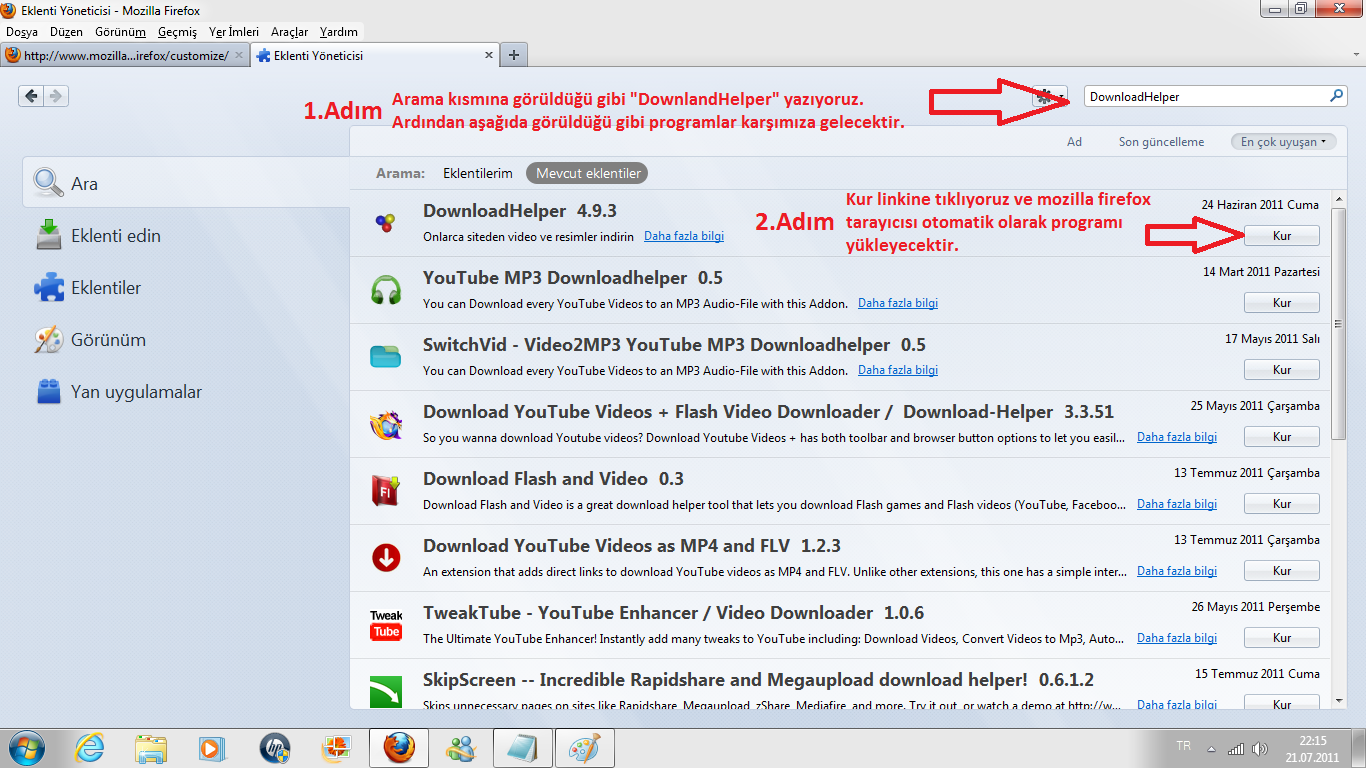Install Download Flash and Video 0.3
Image resolution: width=1366 pixels, height=768 pixels.
1282,504
